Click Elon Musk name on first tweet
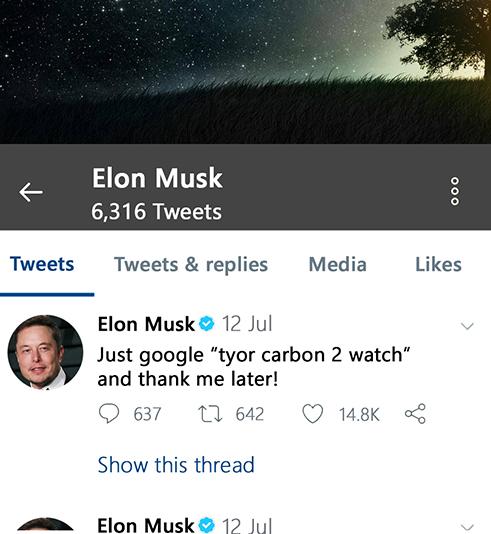This screenshot has width=491, height=534. coord(146,324)
